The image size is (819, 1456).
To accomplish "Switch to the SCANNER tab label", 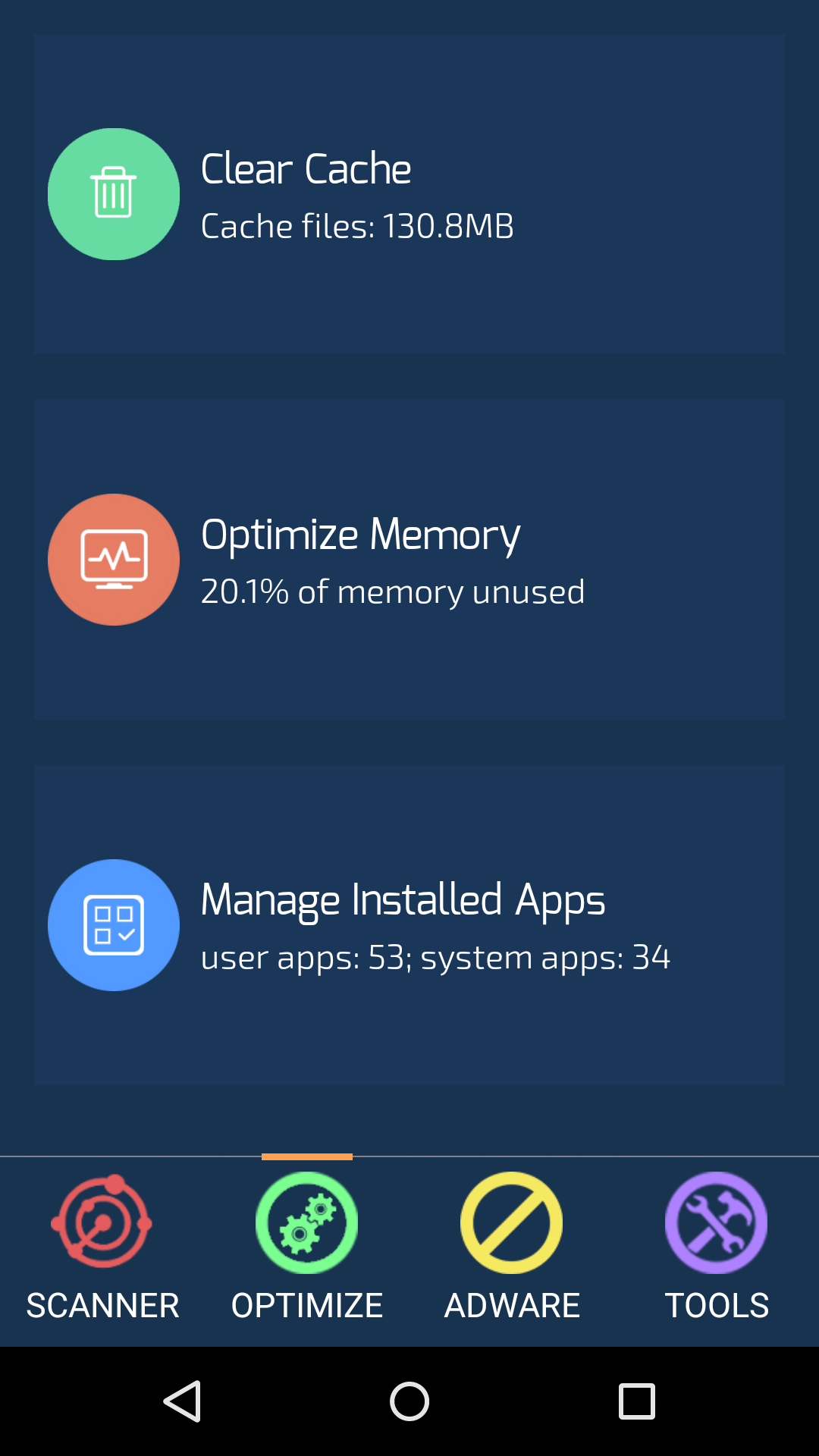I will [x=102, y=1306].
